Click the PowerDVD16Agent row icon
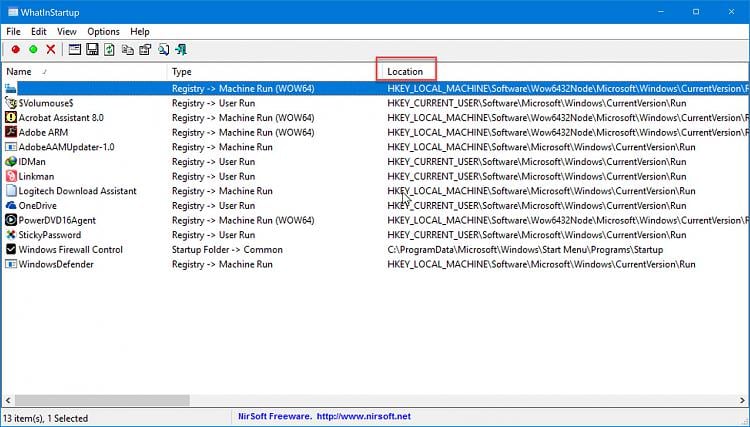Screen dimensions: 750x427 click(x=11, y=220)
